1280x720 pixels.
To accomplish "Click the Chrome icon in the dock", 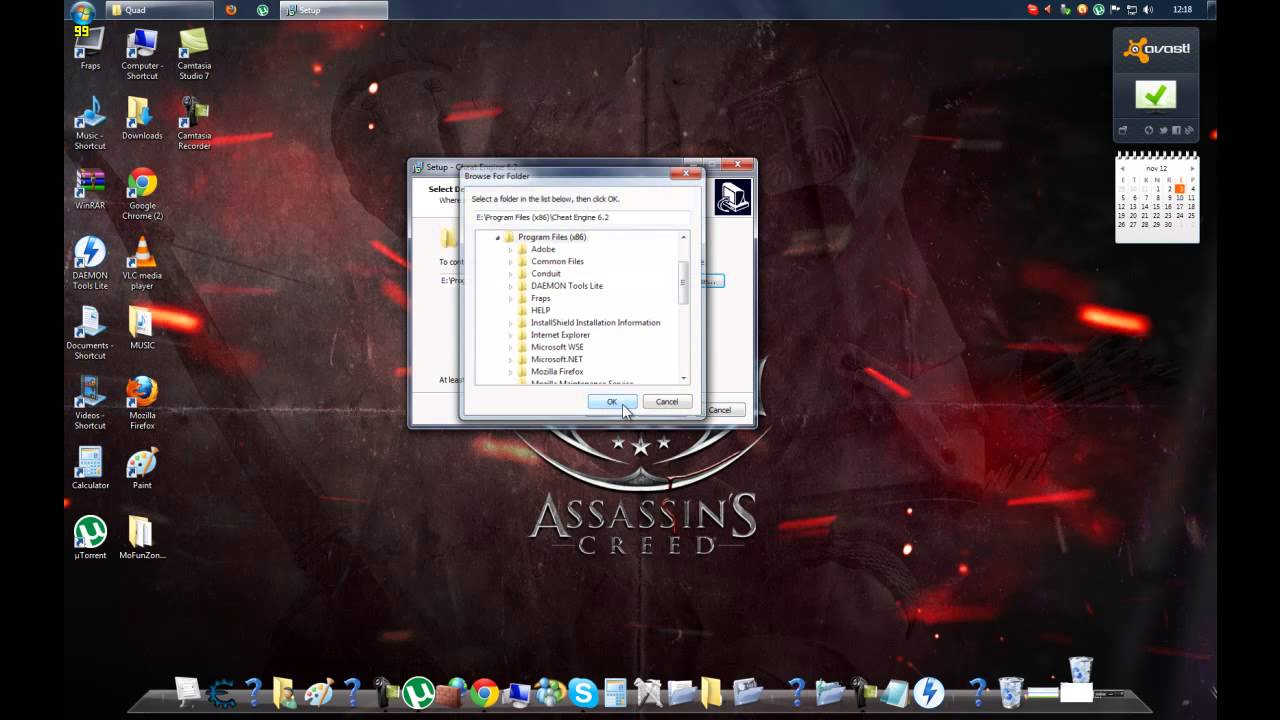I will pos(485,692).
